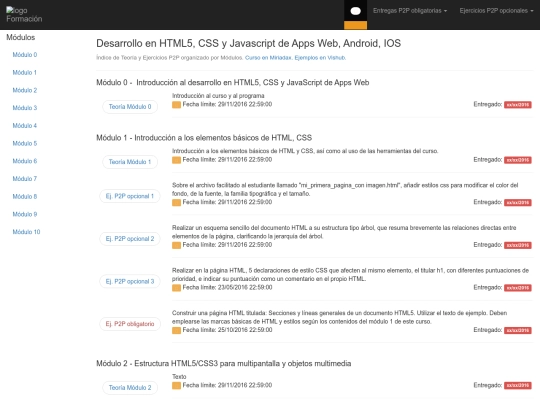Go to Módulo 7 in the sidebar
This screenshot has height=405, width=540.
(x=25, y=179)
